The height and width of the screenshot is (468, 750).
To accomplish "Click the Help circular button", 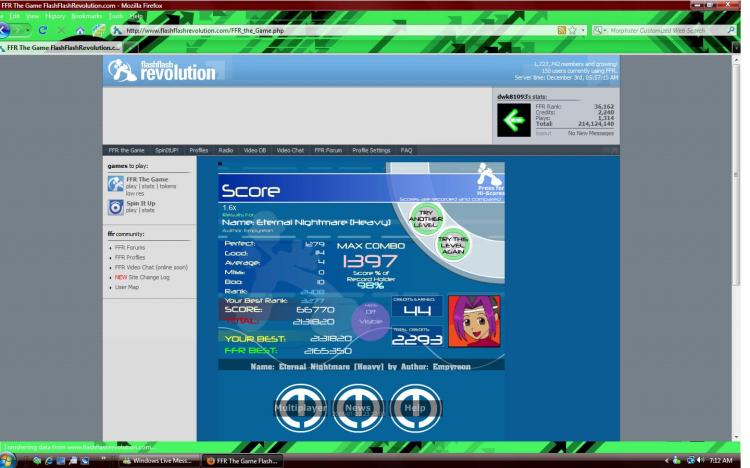I will [415, 408].
